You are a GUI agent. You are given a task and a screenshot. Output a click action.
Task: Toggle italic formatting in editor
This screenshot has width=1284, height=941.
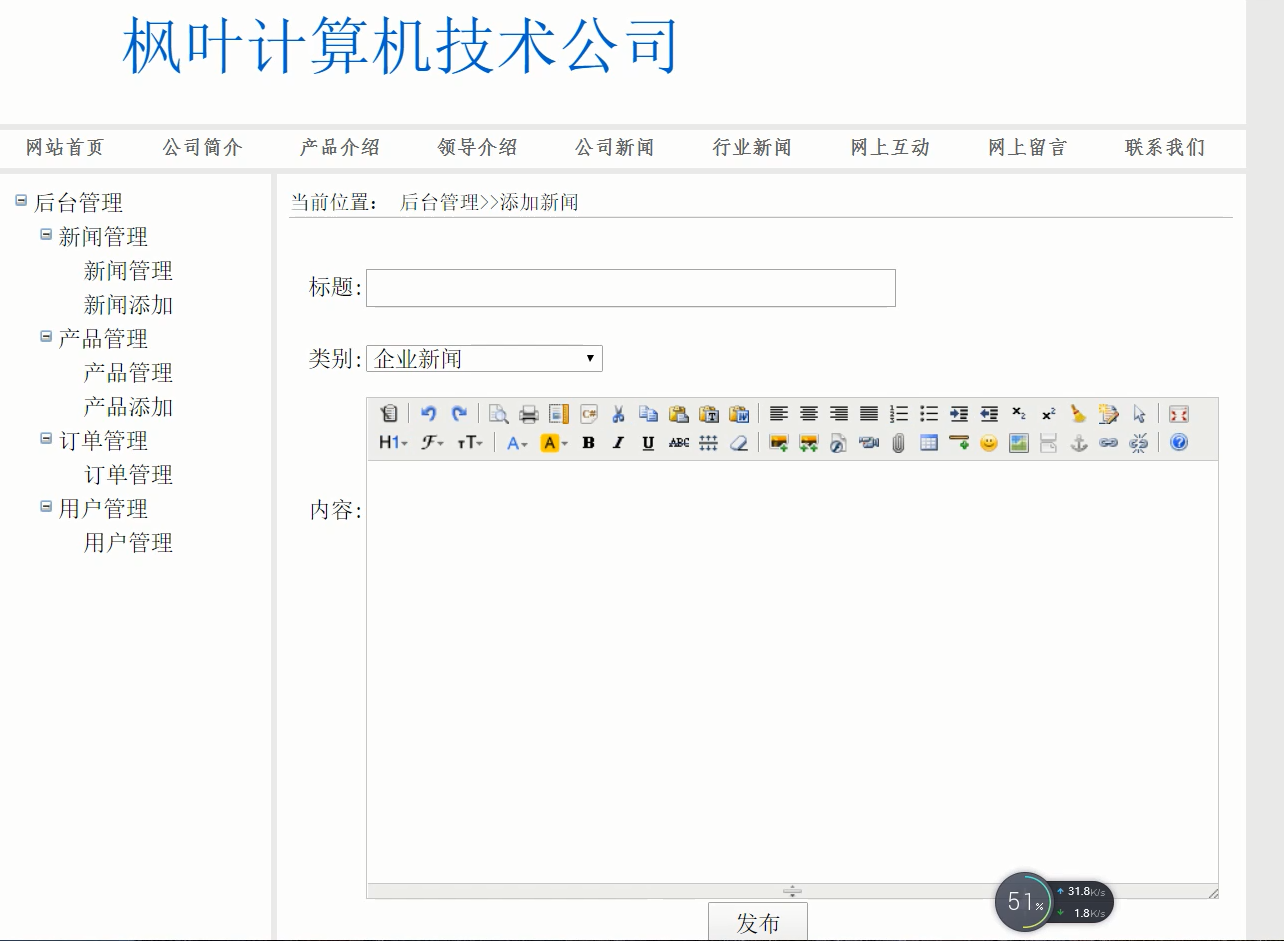(x=618, y=443)
